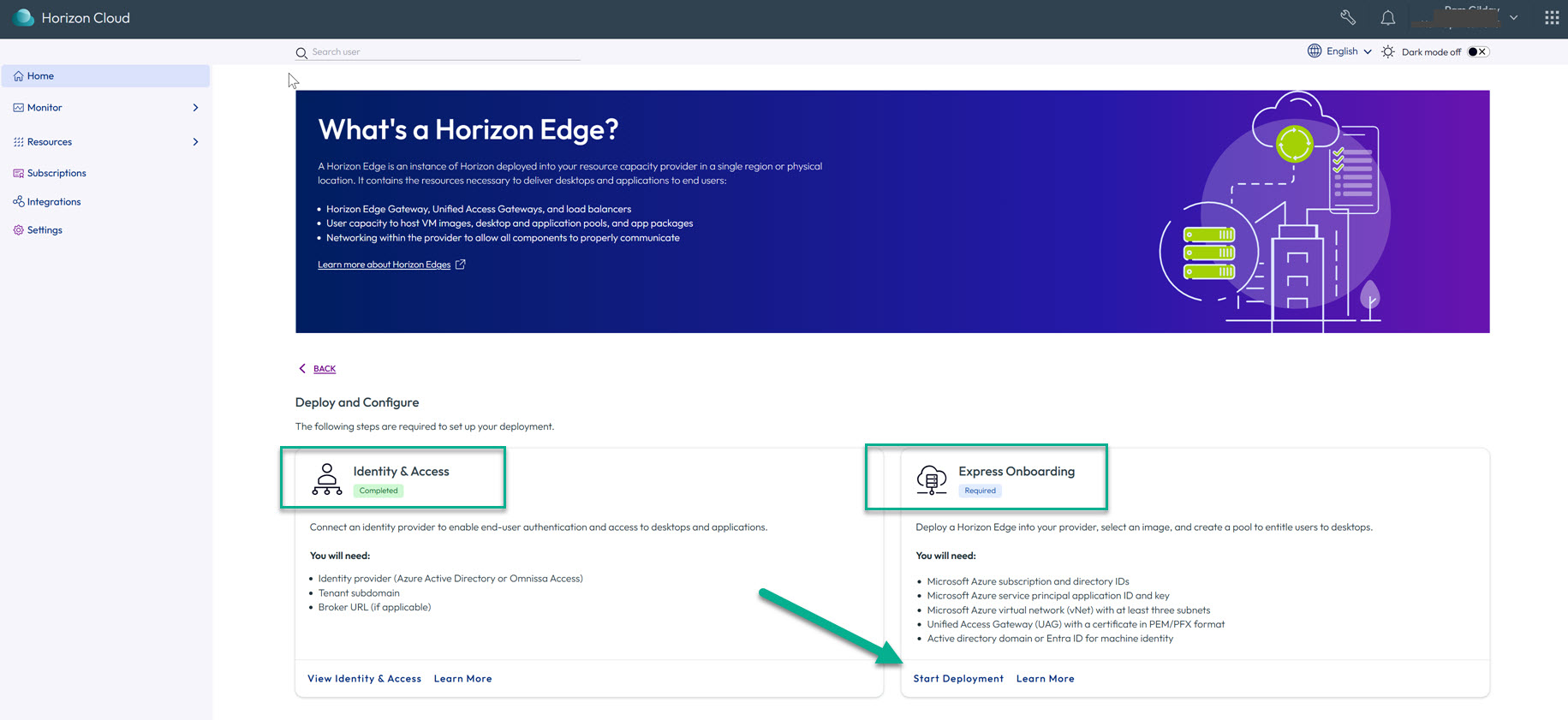Click the Resources grid sidebar icon
1568x720 pixels.
[19, 142]
